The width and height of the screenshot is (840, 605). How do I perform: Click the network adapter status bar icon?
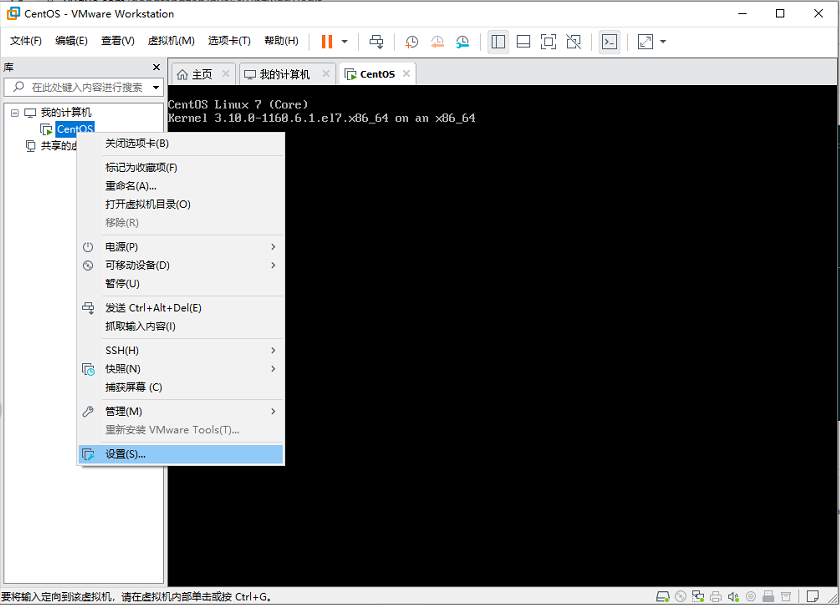click(698, 596)
